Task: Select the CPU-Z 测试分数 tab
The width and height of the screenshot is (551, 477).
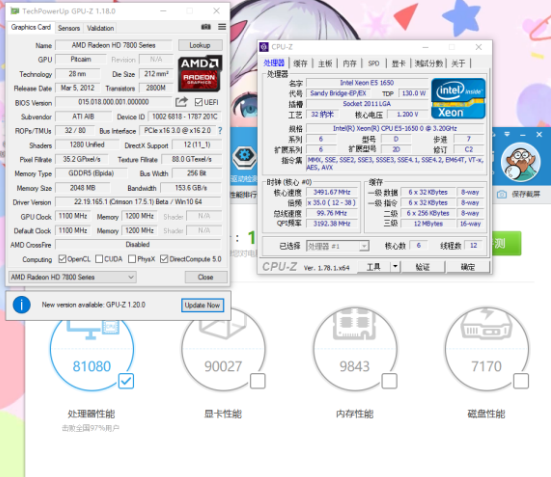Action: [x=429, y=64]
